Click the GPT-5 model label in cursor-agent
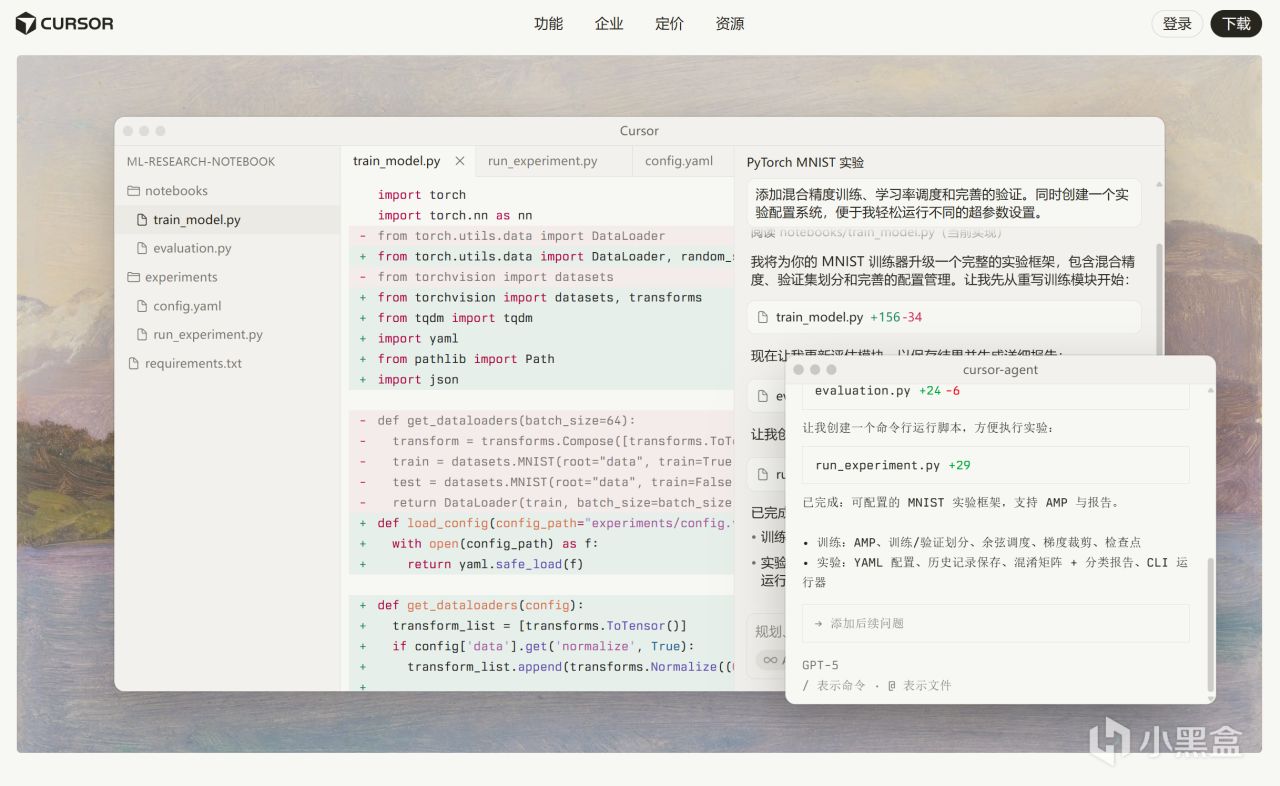This screenshot has width=1280, height=786. 820,665
